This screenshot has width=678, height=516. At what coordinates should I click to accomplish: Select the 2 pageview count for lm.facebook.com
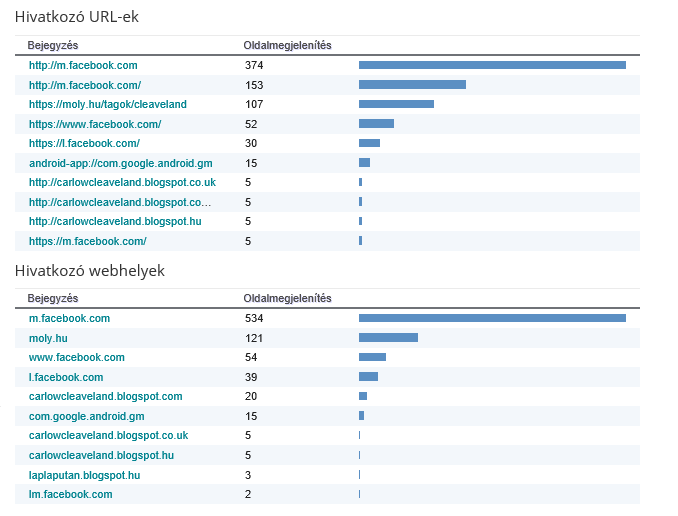(x=248, y=494)
